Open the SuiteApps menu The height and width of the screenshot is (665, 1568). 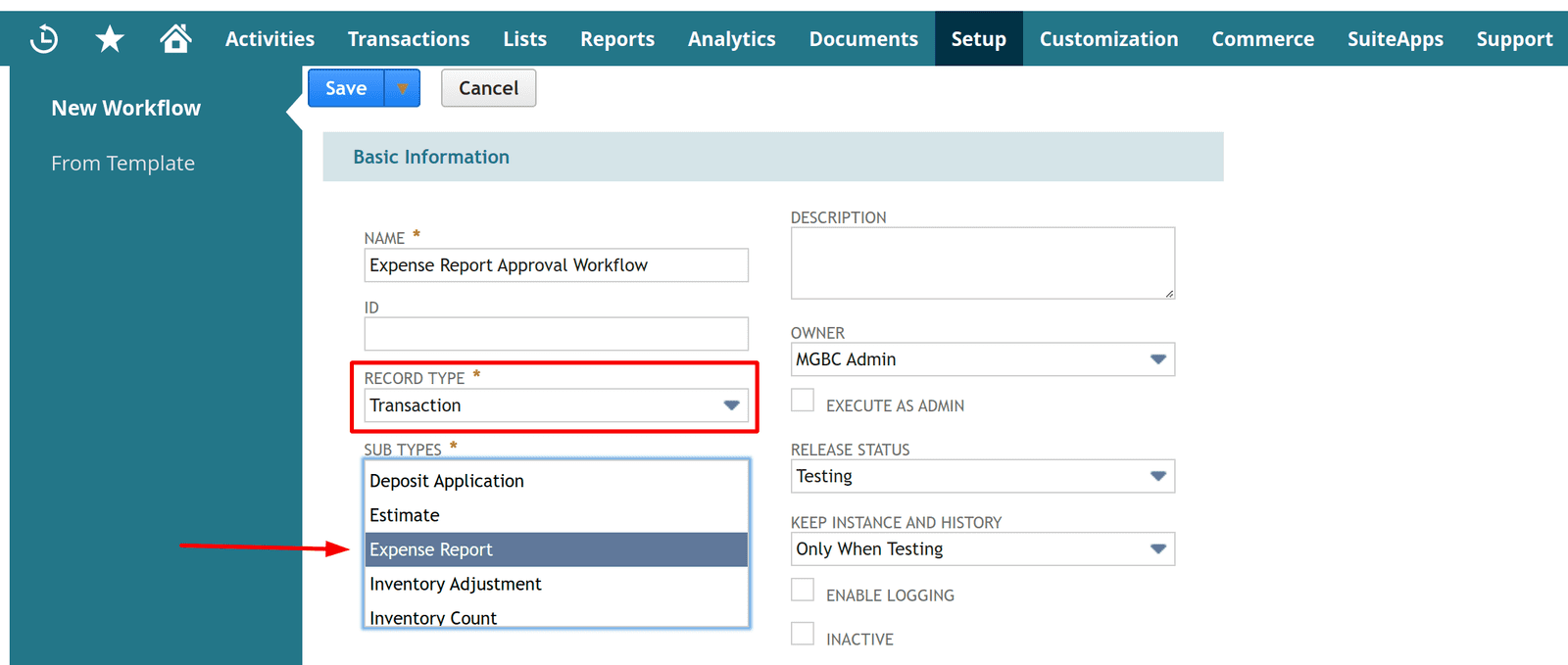point(1396,39)
